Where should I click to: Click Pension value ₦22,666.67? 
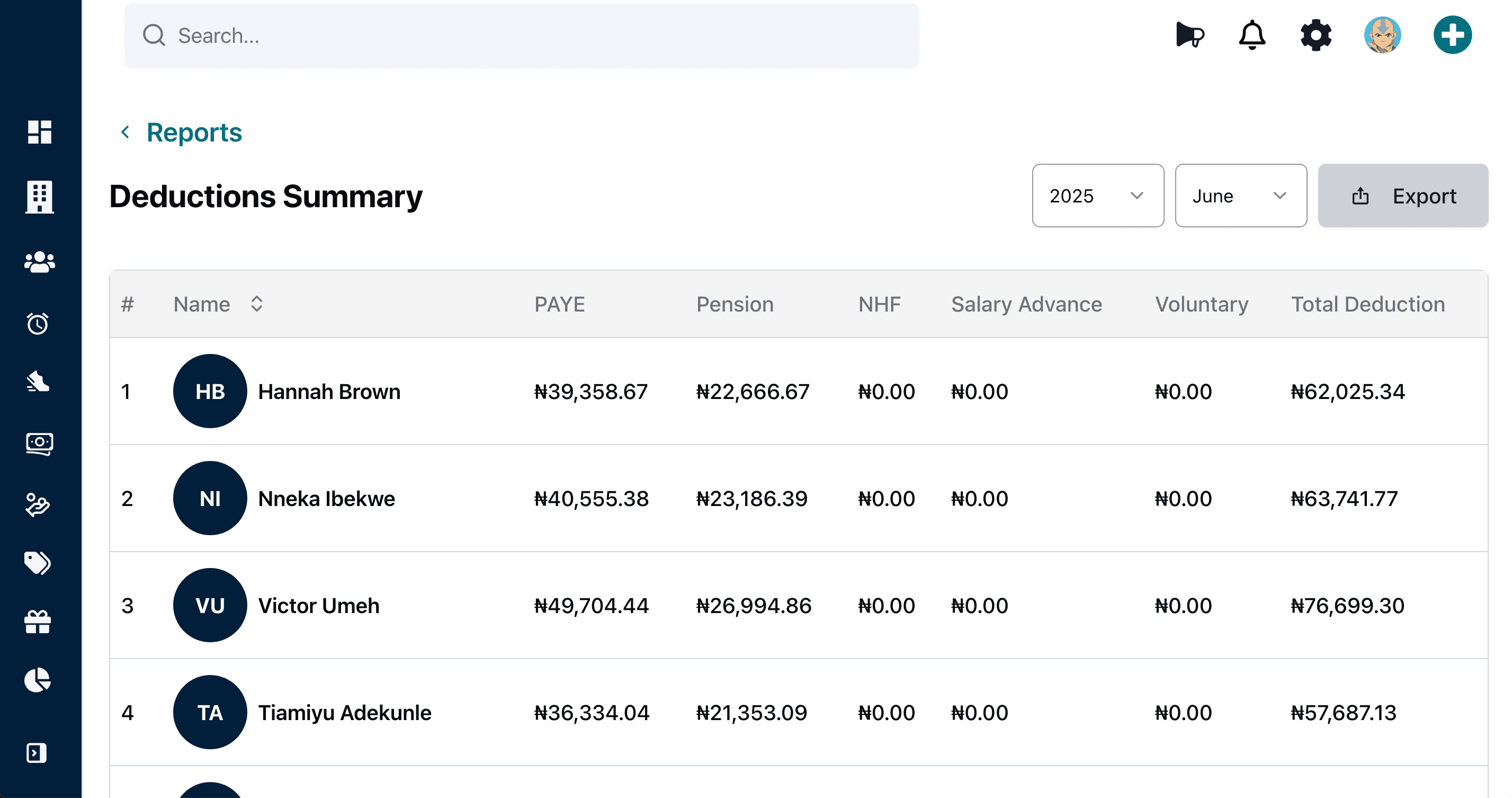click(753, 391)
